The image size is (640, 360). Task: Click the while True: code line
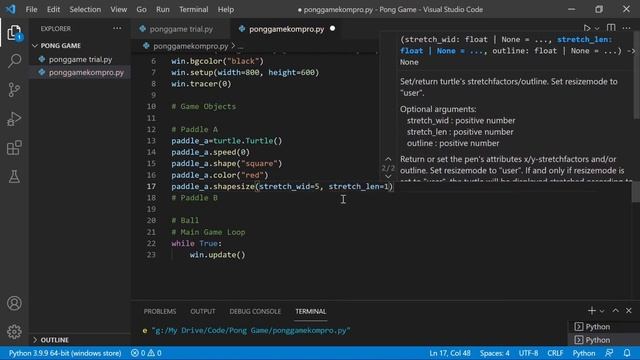click(196, 243)
